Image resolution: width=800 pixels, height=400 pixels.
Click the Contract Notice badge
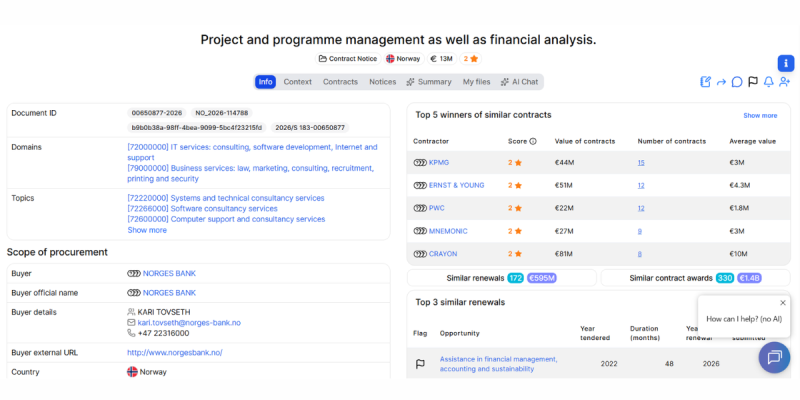click(x=348, y=59)
